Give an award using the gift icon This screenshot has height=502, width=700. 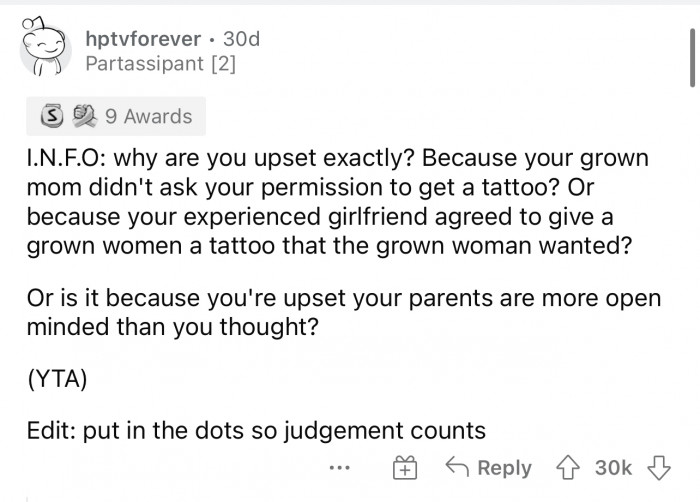[x=404, y=467]
